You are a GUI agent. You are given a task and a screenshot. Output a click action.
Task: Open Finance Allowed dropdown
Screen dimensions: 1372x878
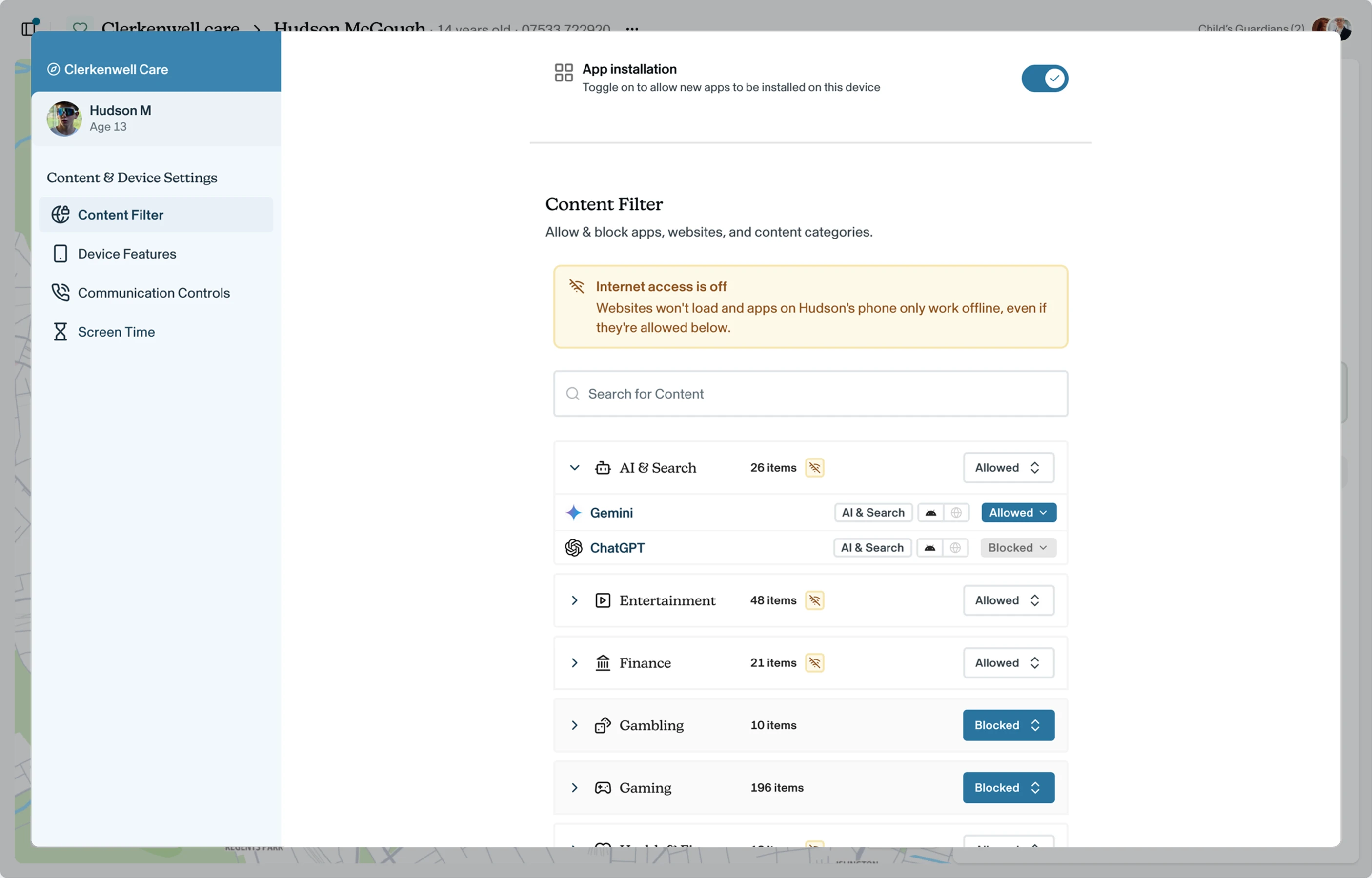tap(1008, 662)
